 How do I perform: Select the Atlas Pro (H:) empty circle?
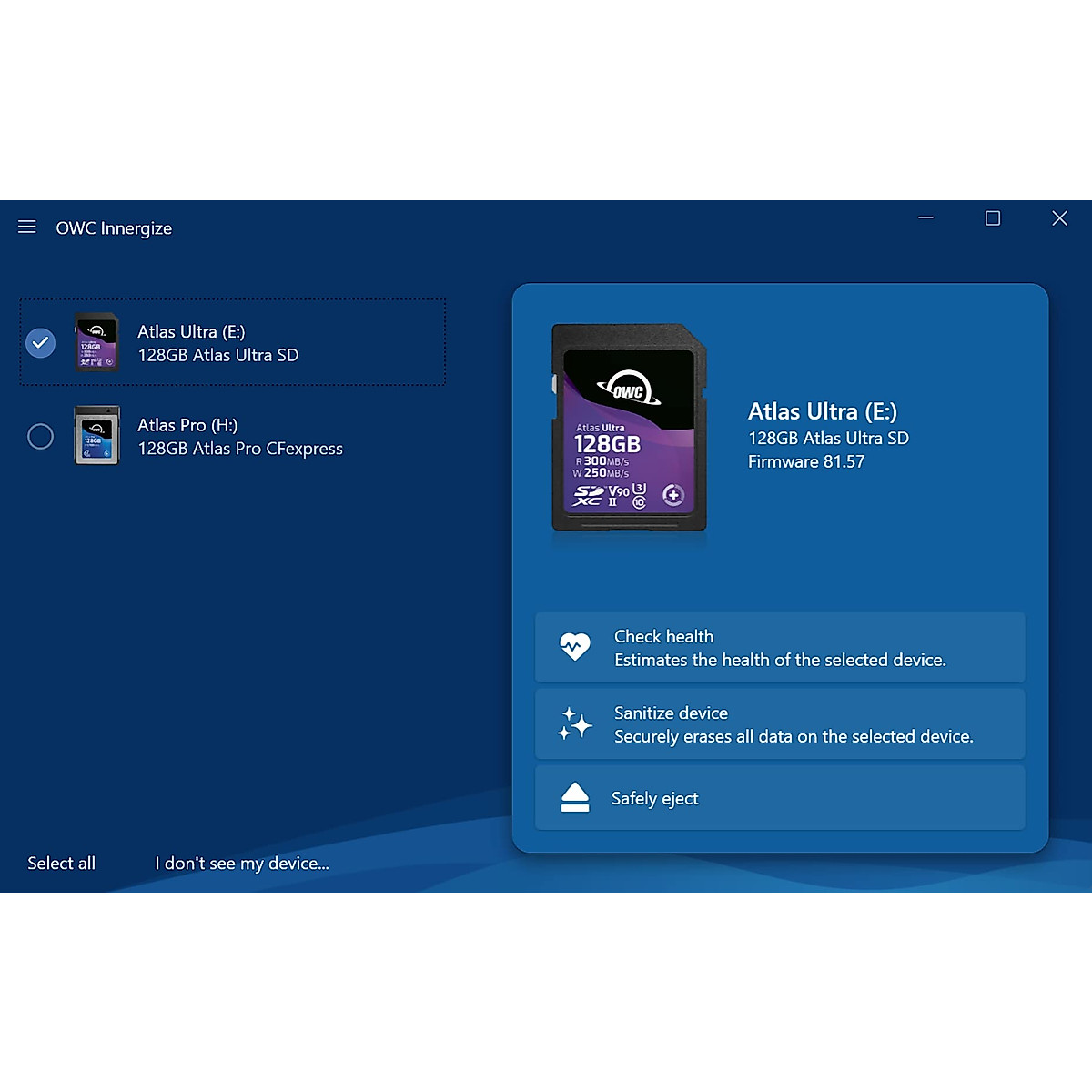(x=41, y=437)
